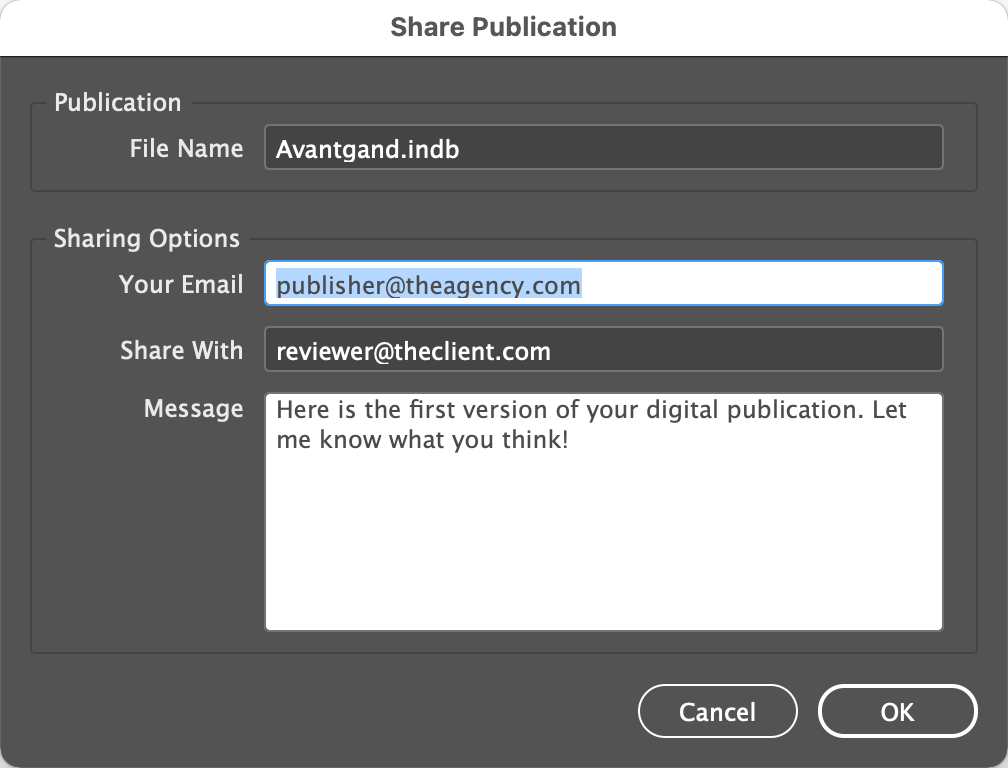
Task: Click the Share Publication dialog title
Action: click(503, 27)
